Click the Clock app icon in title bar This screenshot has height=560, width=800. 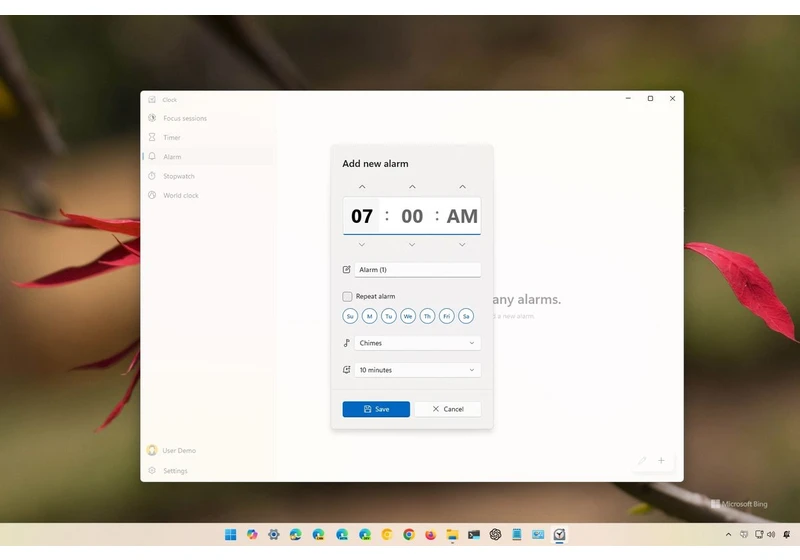tap(152, 99)
